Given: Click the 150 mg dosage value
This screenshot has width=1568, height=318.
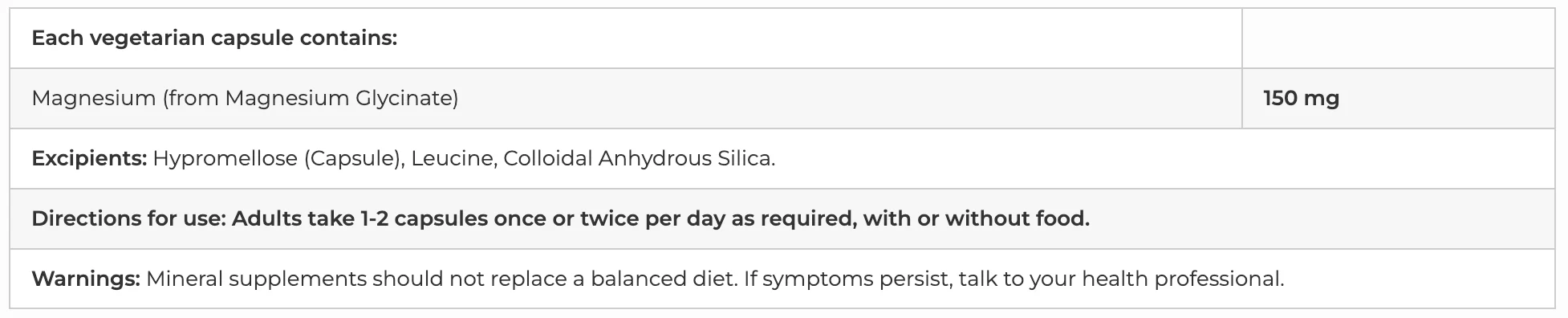Looking at the screenshot, I should pos(1301,98).
